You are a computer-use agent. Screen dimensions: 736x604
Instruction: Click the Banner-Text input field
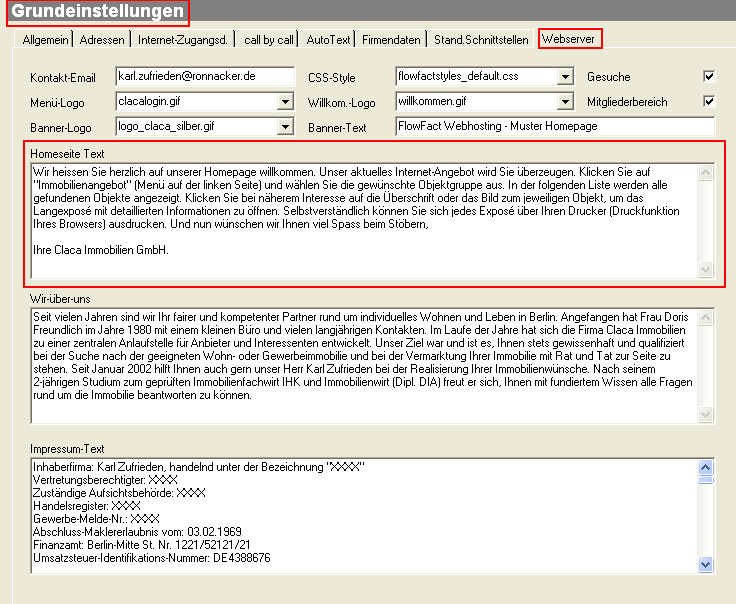pyautogui.click(x=555, y=126)
